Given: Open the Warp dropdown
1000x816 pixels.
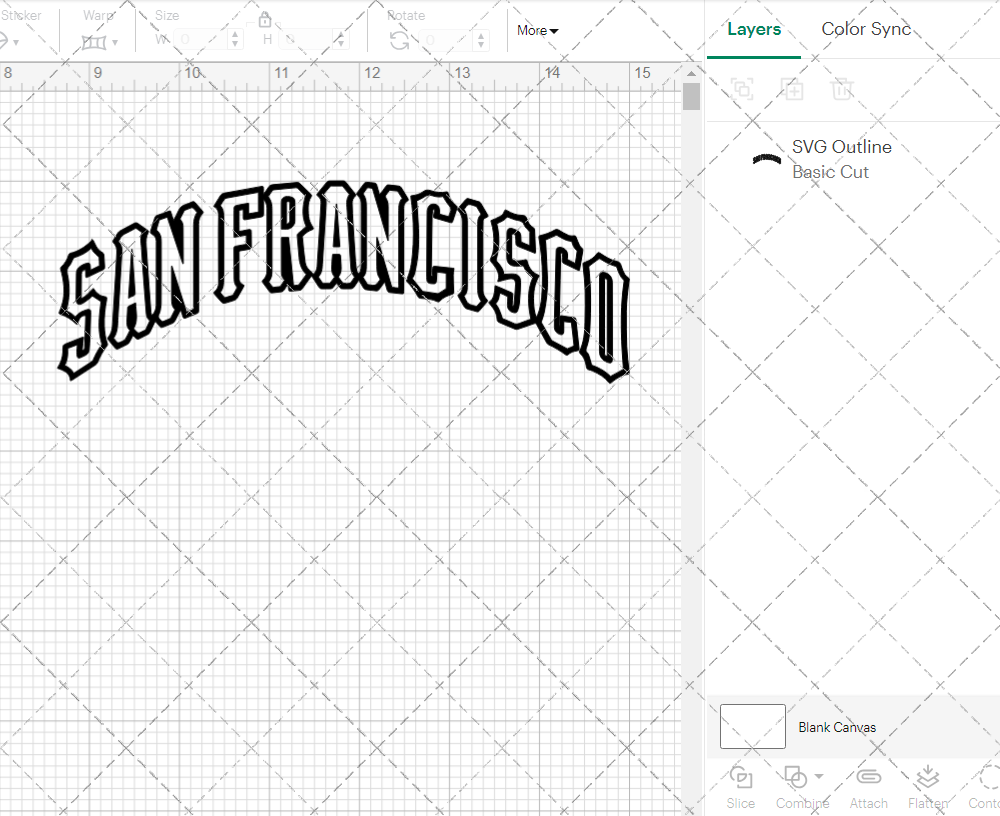Looking at the screenshot, I should [x=100, y=42].
